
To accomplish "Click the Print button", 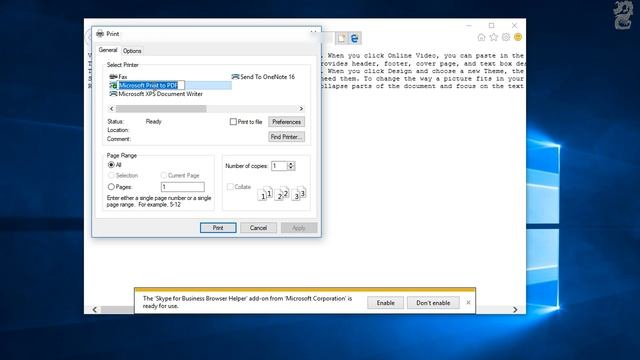I will 218,228.
